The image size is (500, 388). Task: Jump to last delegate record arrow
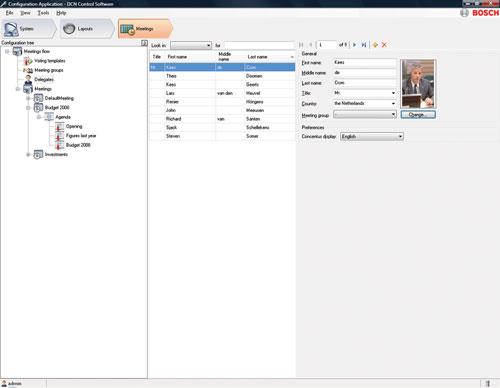pos(364,45)
